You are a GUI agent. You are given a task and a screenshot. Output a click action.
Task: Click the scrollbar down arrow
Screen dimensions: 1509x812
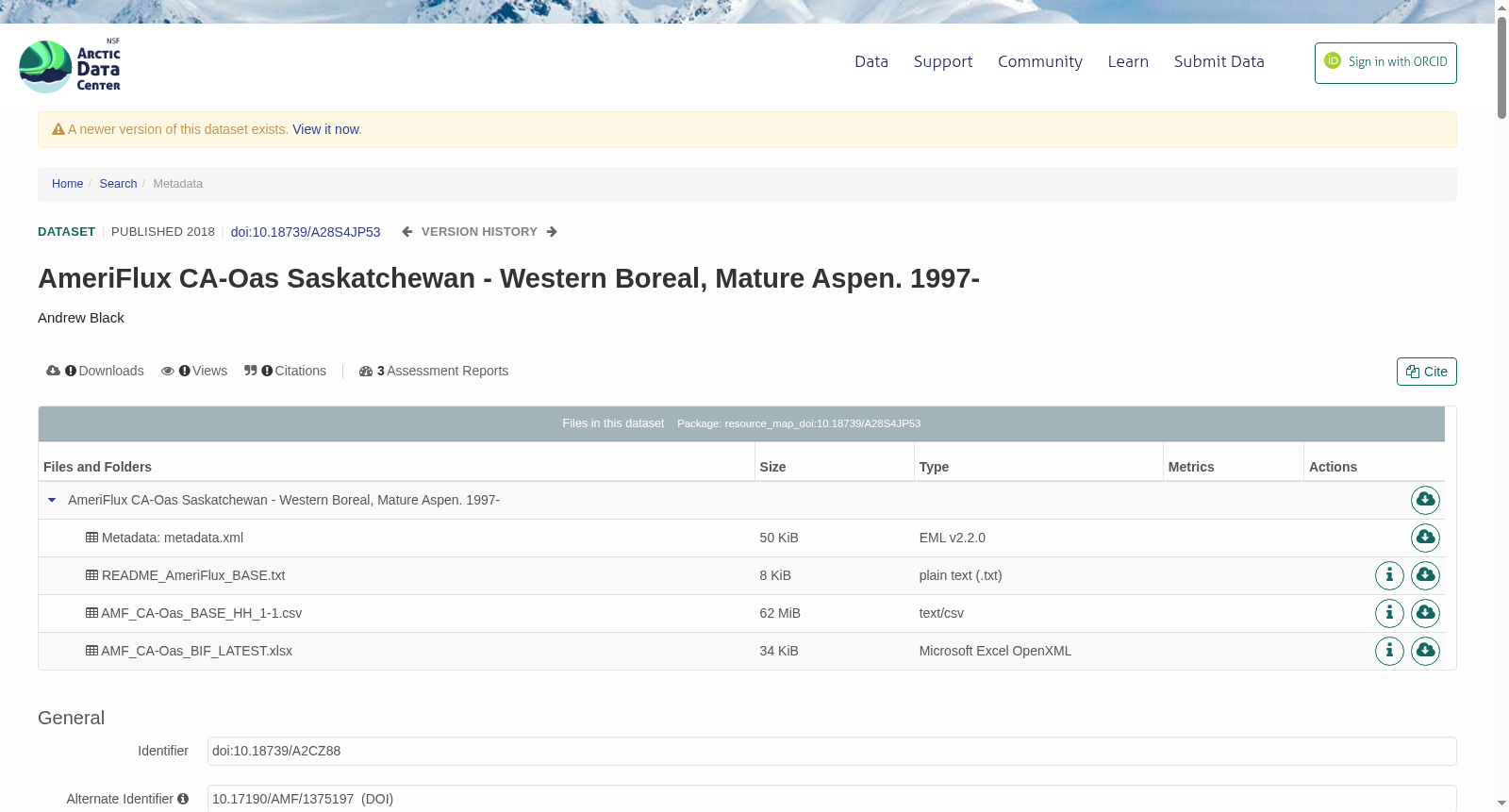click(x=1501, y=804)
